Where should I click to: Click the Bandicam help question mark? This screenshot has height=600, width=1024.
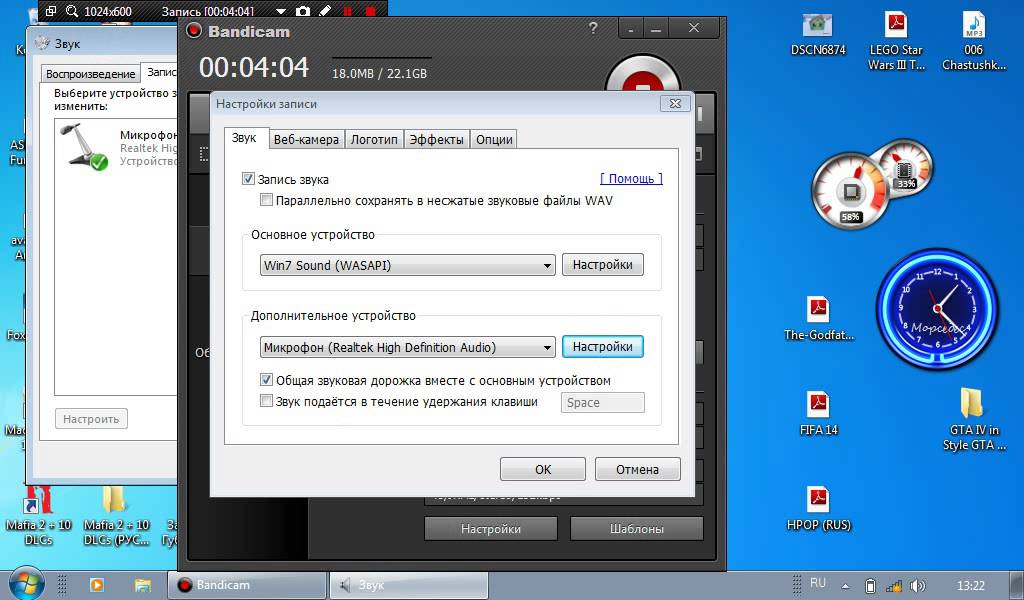tap(592, 28)
